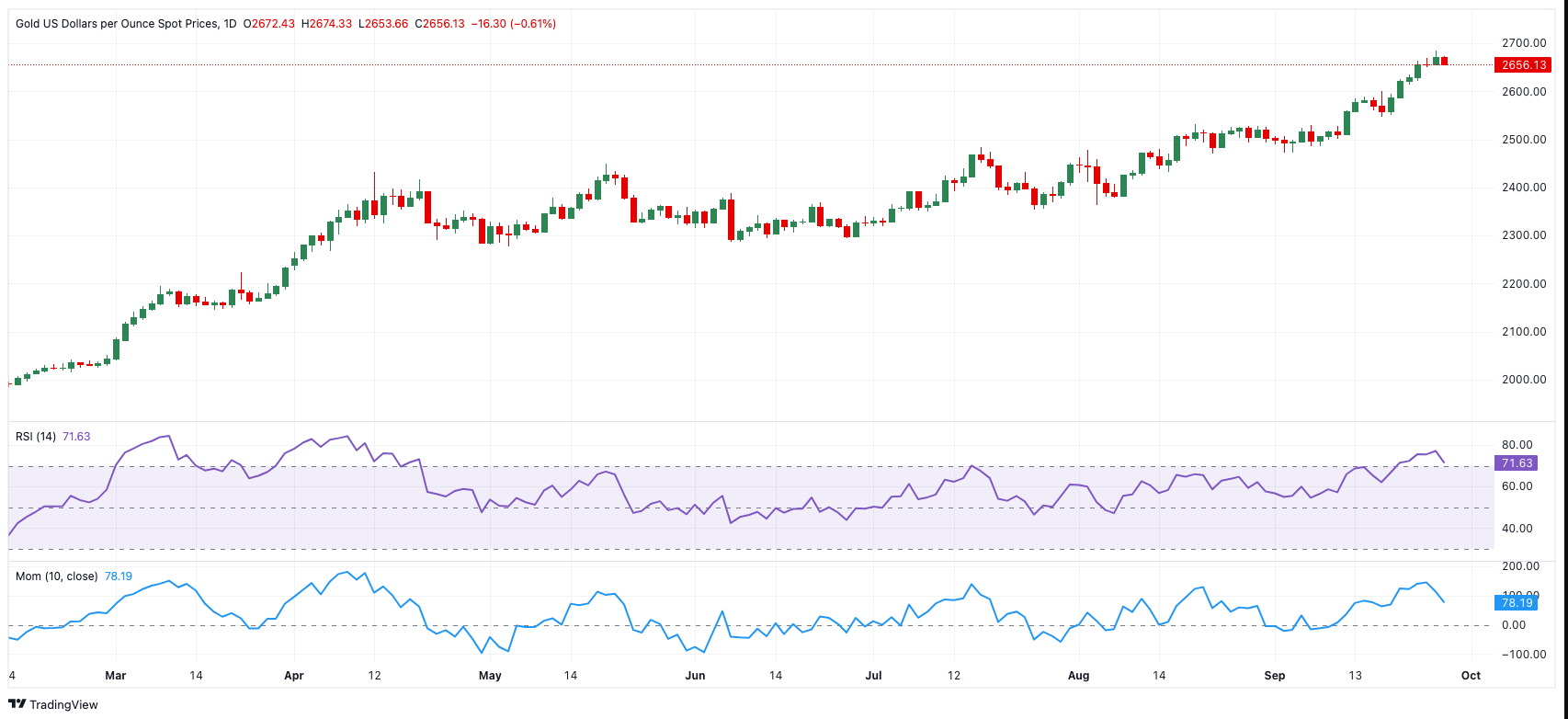Click the purple 71.63 RSI value tag

(1517, 463)
